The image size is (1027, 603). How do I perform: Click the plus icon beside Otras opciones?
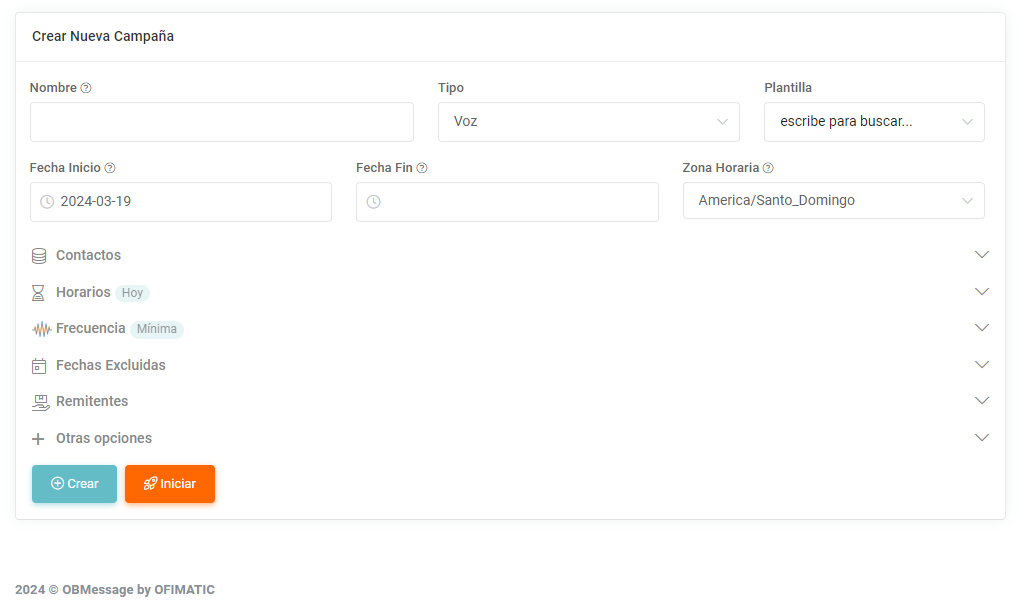pyautogui.click(x=39, y=439)
